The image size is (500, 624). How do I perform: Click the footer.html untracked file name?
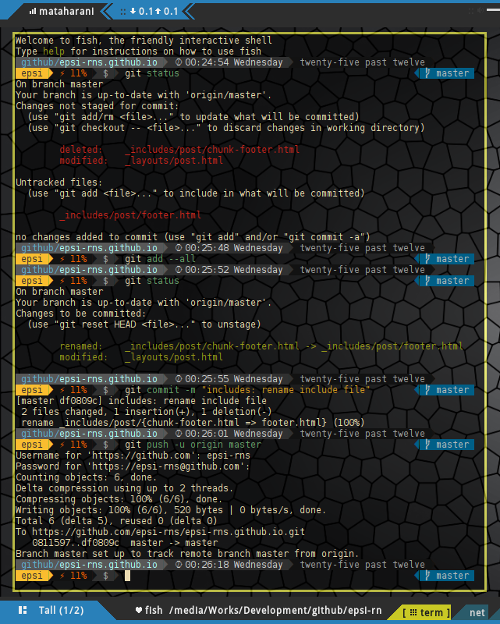pyautogui.click(x=130, y=215)
